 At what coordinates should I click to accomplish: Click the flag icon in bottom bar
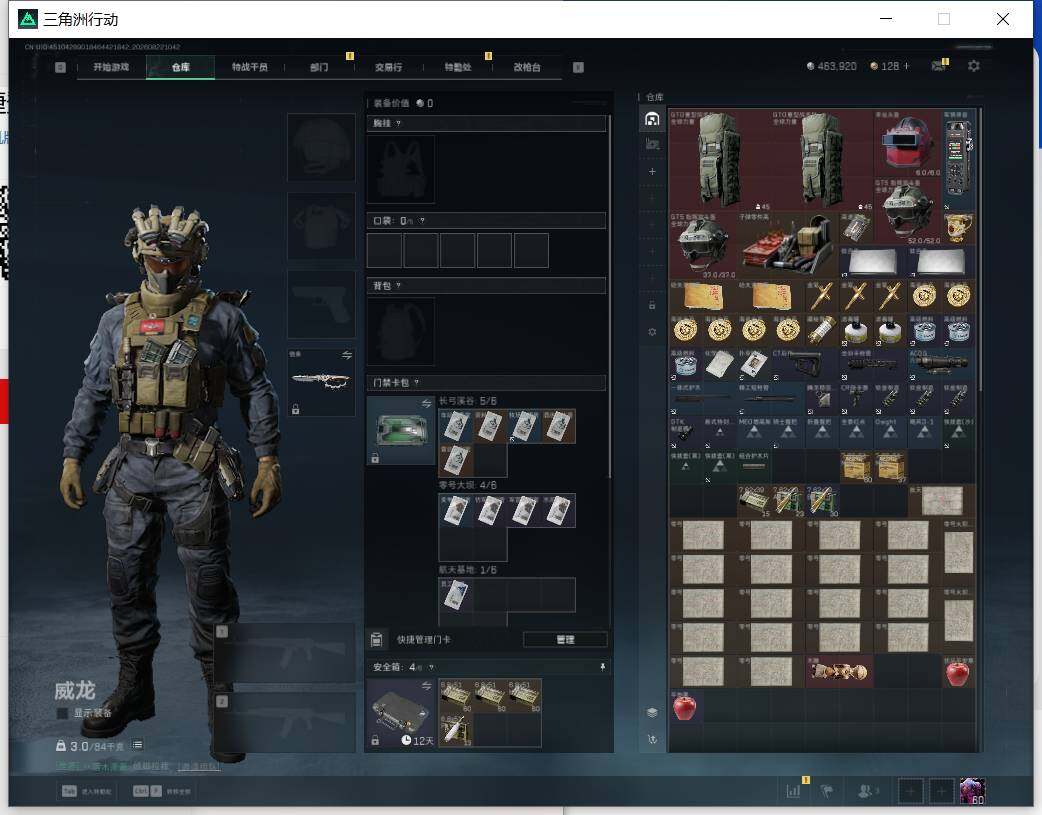(x=827, y=791)
